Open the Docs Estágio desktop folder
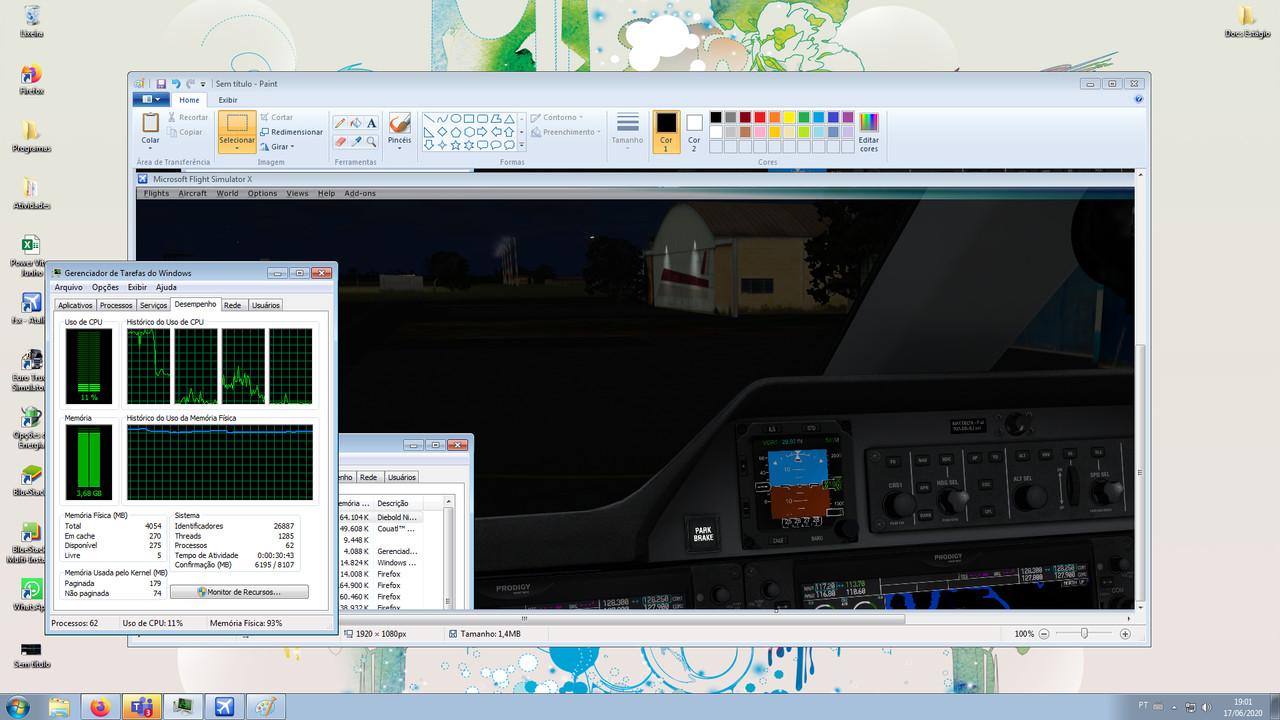This screenshot has width=1280, height=720. click(x=1246, y=21)
